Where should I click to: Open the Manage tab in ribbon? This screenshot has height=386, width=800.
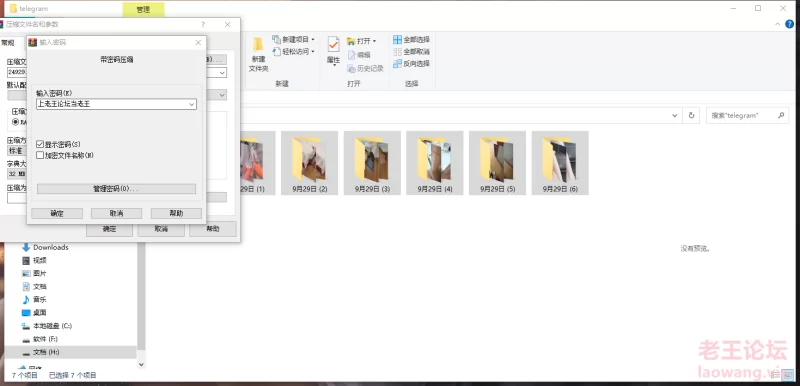(x=143, y=9)
